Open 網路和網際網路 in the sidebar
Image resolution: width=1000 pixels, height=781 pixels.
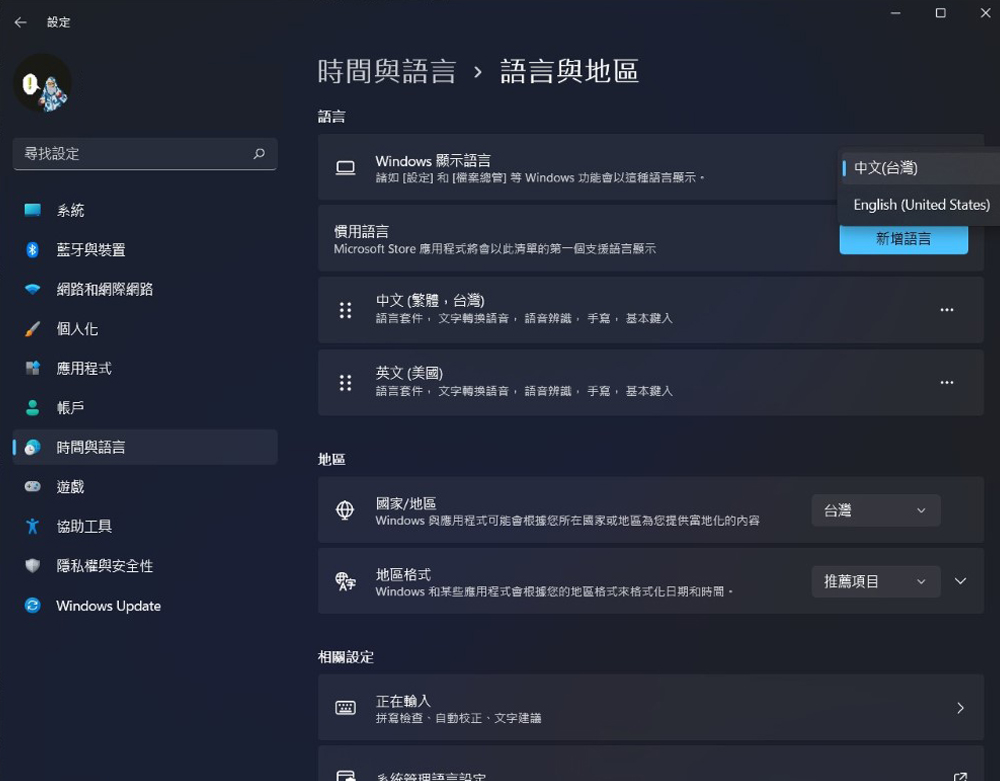pos(145,289)
